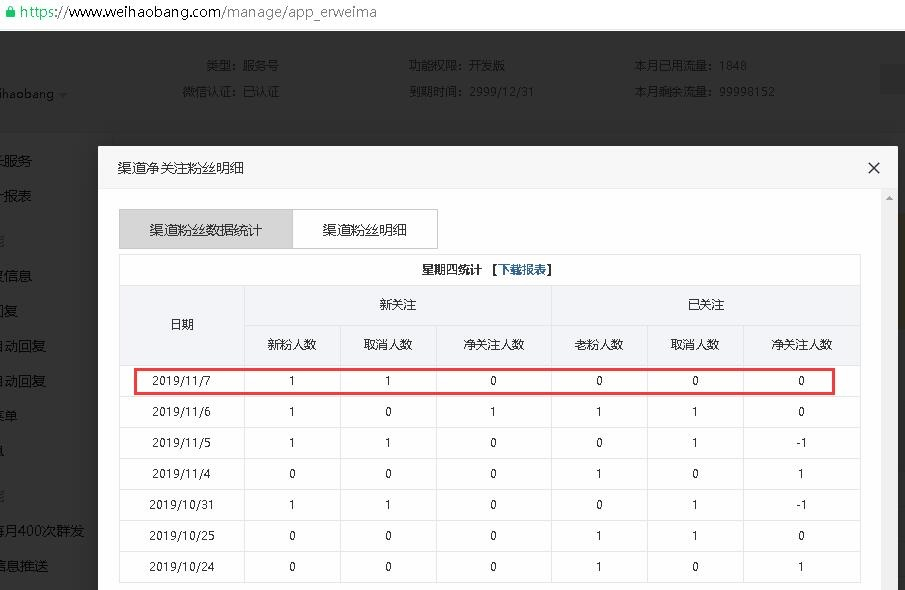
Task: Click 到期时间 2999/12/31 in background header
Action: [472, 92]
